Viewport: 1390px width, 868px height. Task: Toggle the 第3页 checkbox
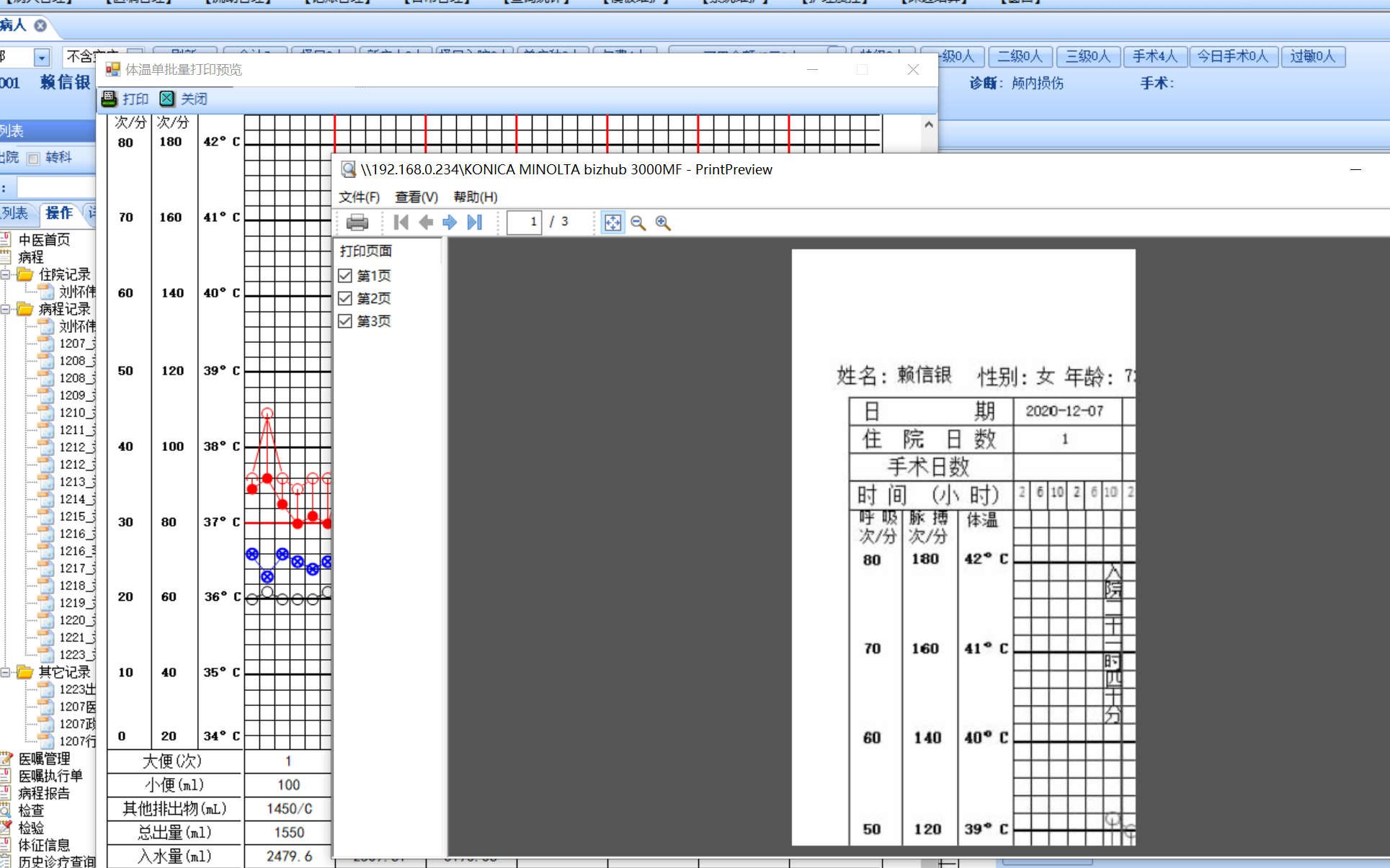click(x=345, y=321)
